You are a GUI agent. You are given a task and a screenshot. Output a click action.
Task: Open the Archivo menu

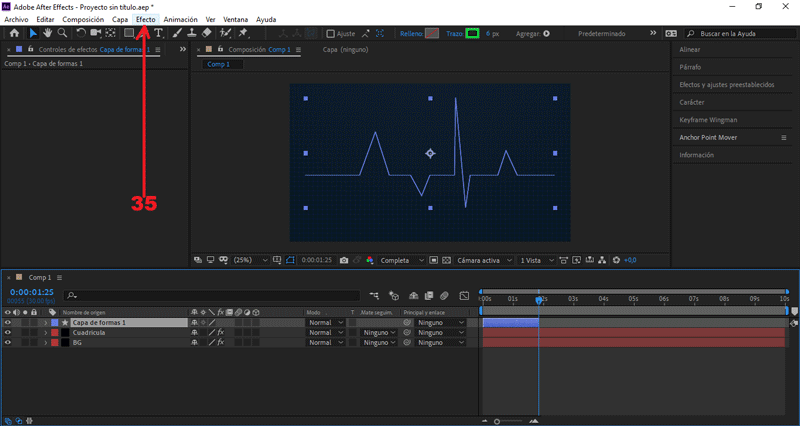coord(16,19)
